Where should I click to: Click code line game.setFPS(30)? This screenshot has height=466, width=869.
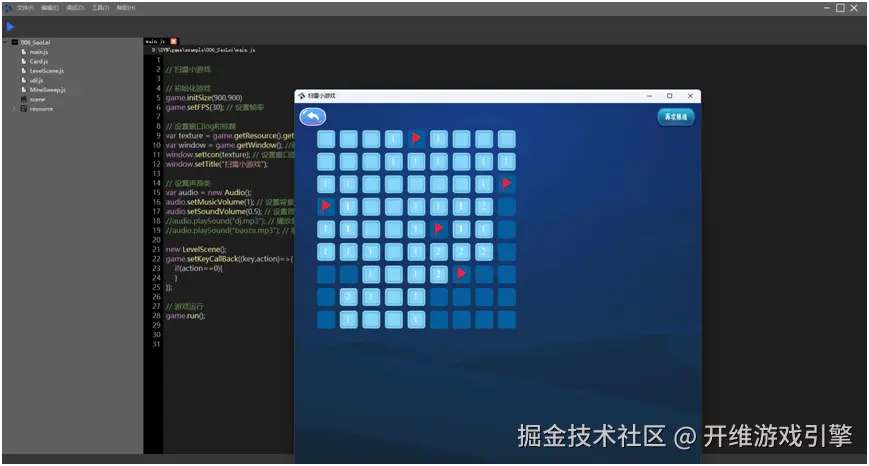coord(195,107)
